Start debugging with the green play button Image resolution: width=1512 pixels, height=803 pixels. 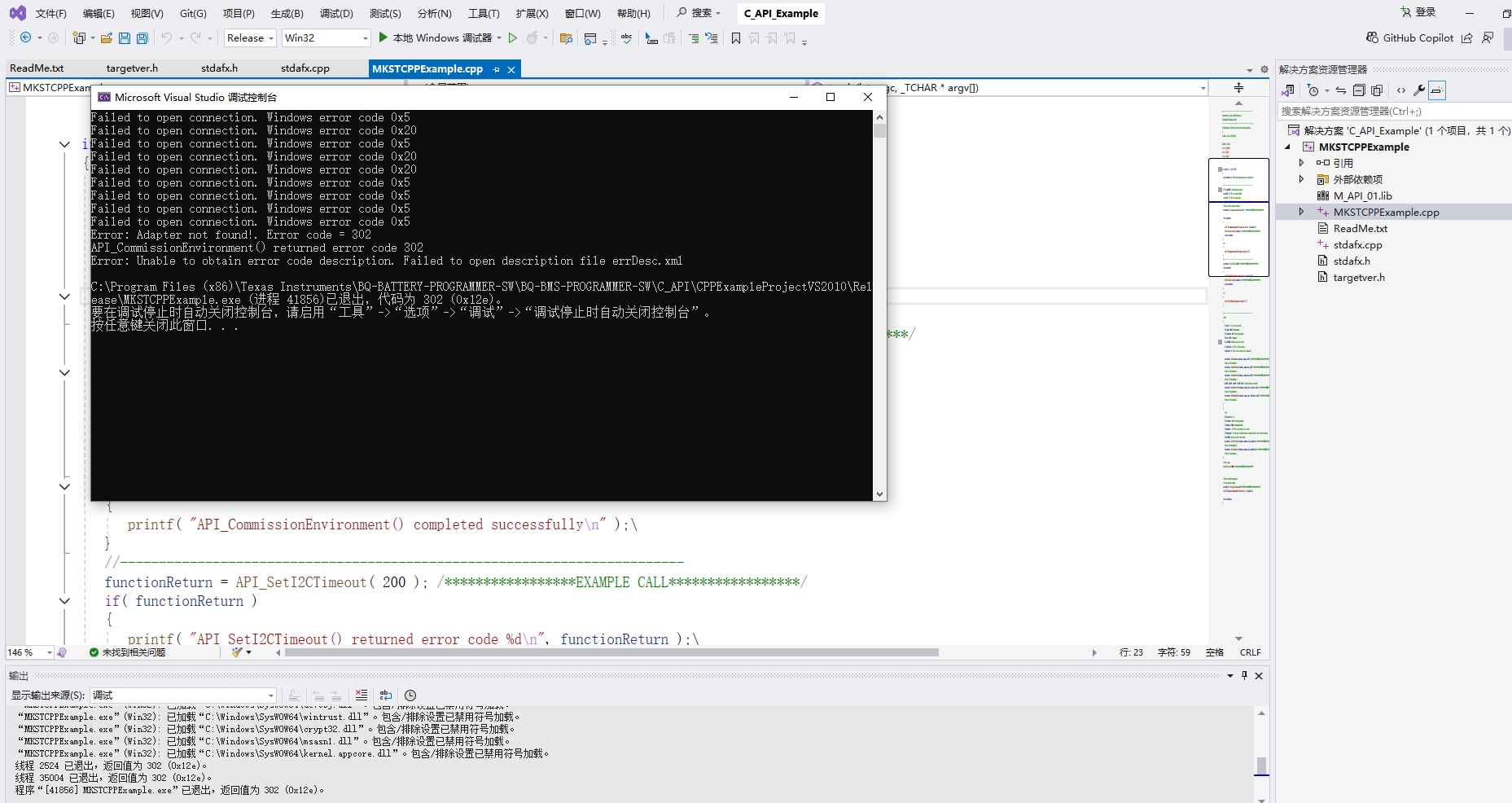[383, 37]
